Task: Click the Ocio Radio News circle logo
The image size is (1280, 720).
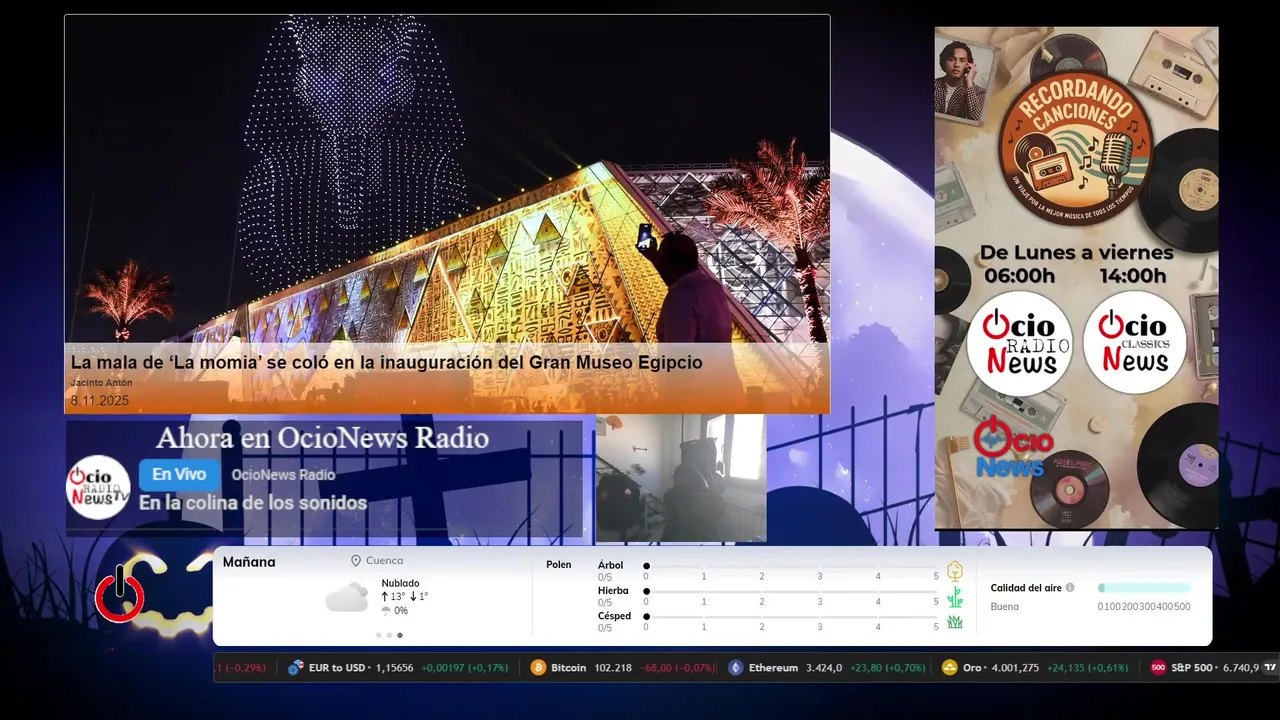Action: point(1019,343)
